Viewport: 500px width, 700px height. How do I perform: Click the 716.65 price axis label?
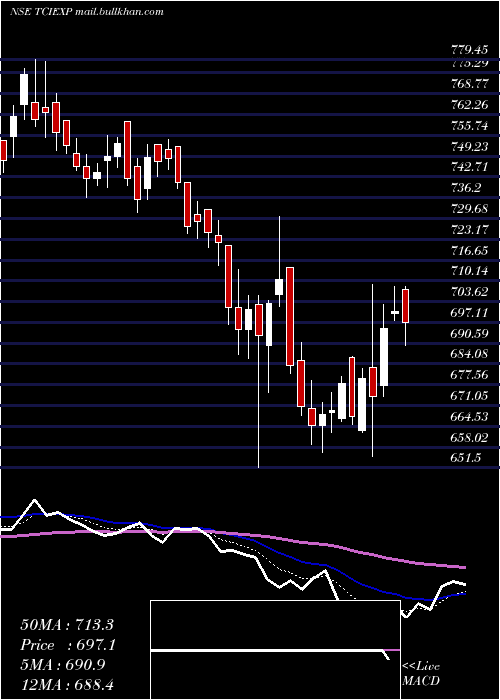click(469, 250)
